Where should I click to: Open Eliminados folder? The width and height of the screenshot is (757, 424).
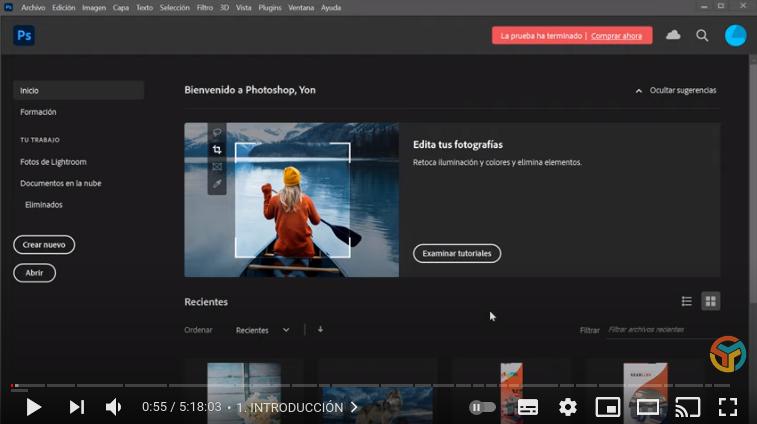(43, 205)
